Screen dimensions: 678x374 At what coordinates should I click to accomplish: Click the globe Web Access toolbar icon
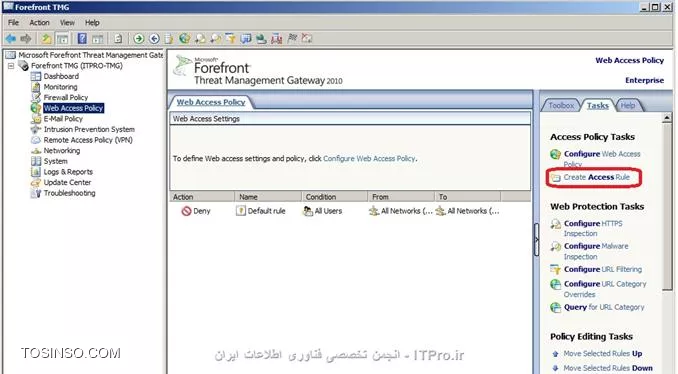point(185,38)
